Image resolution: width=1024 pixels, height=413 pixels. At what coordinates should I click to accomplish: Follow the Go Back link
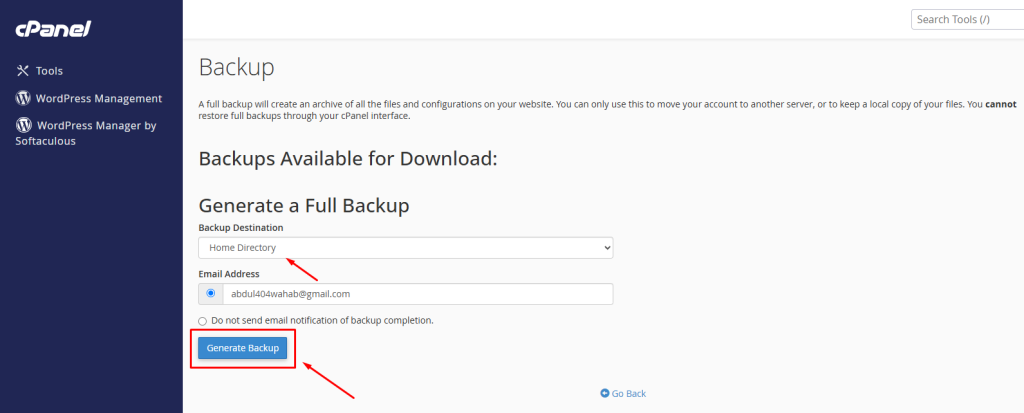629,393
